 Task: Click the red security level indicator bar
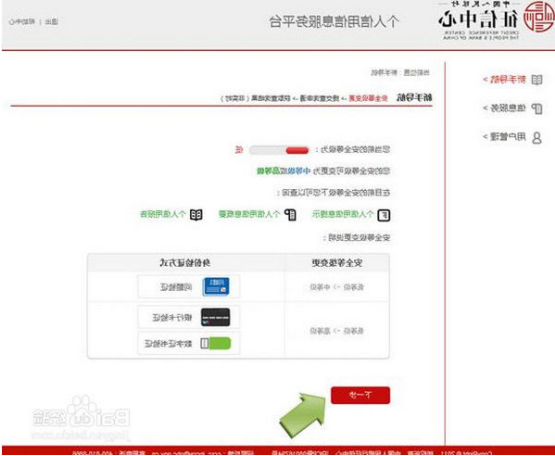point(297,150)
